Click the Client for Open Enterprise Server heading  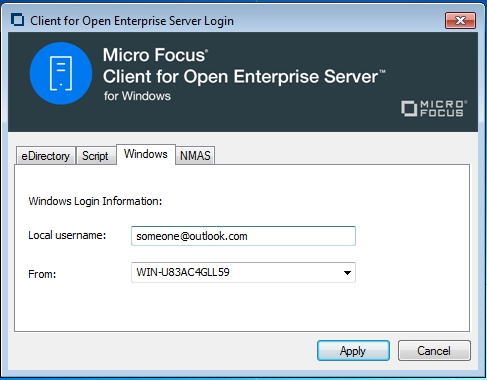pyautogui.click(x=244, y=77)
